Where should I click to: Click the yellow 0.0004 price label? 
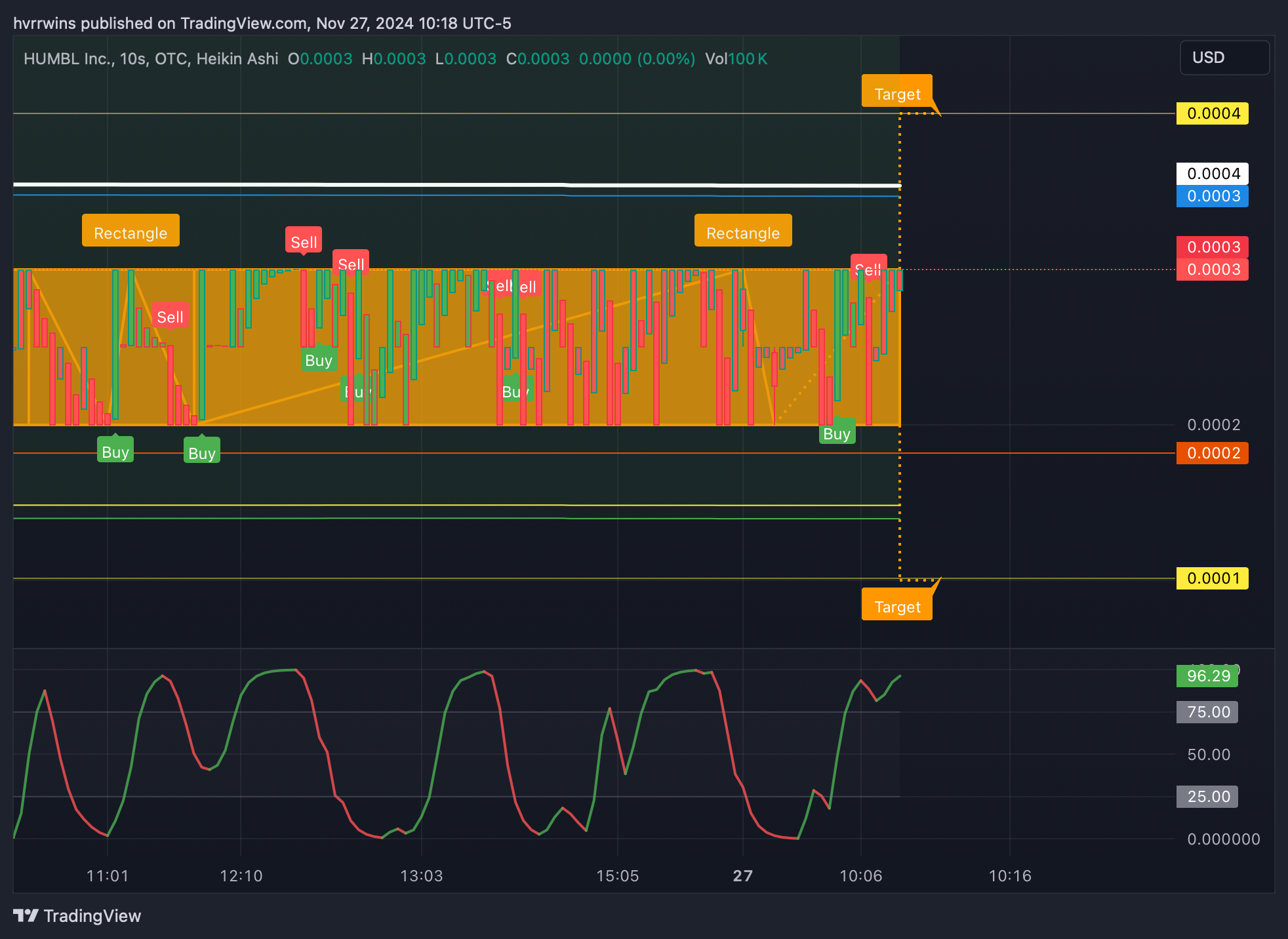1213,113
